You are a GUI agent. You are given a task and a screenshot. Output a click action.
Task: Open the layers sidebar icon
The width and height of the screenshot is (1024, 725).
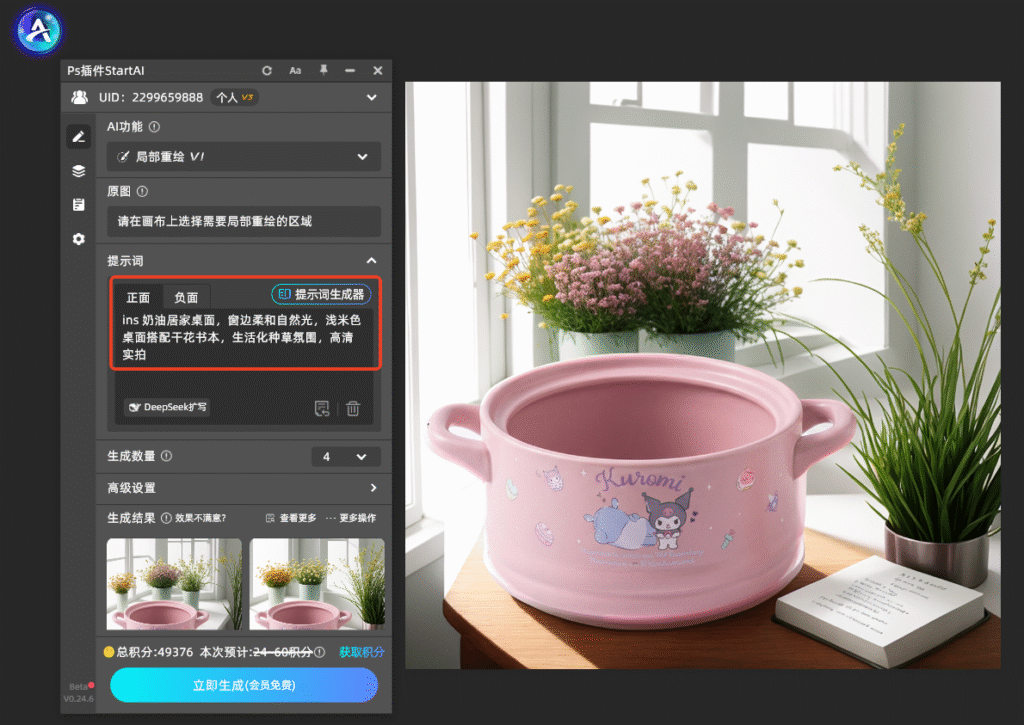click(78, 171)
